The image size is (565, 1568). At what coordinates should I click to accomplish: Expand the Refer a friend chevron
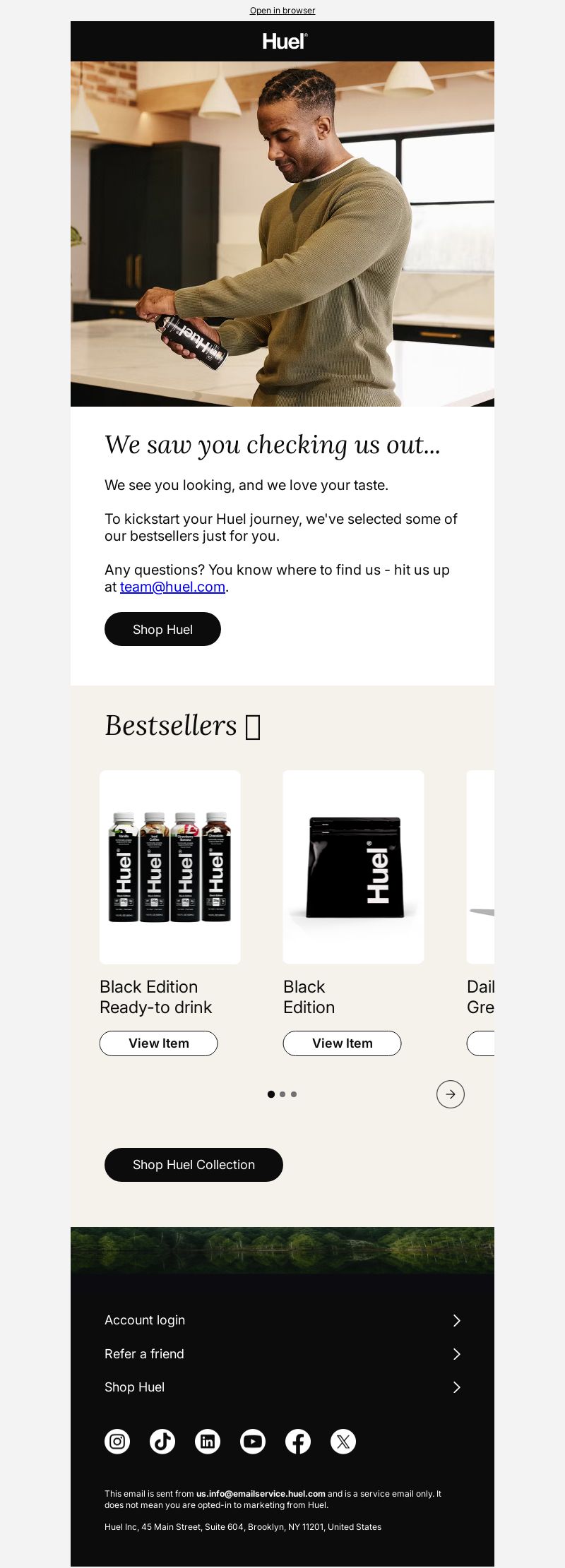(456, 1354)
